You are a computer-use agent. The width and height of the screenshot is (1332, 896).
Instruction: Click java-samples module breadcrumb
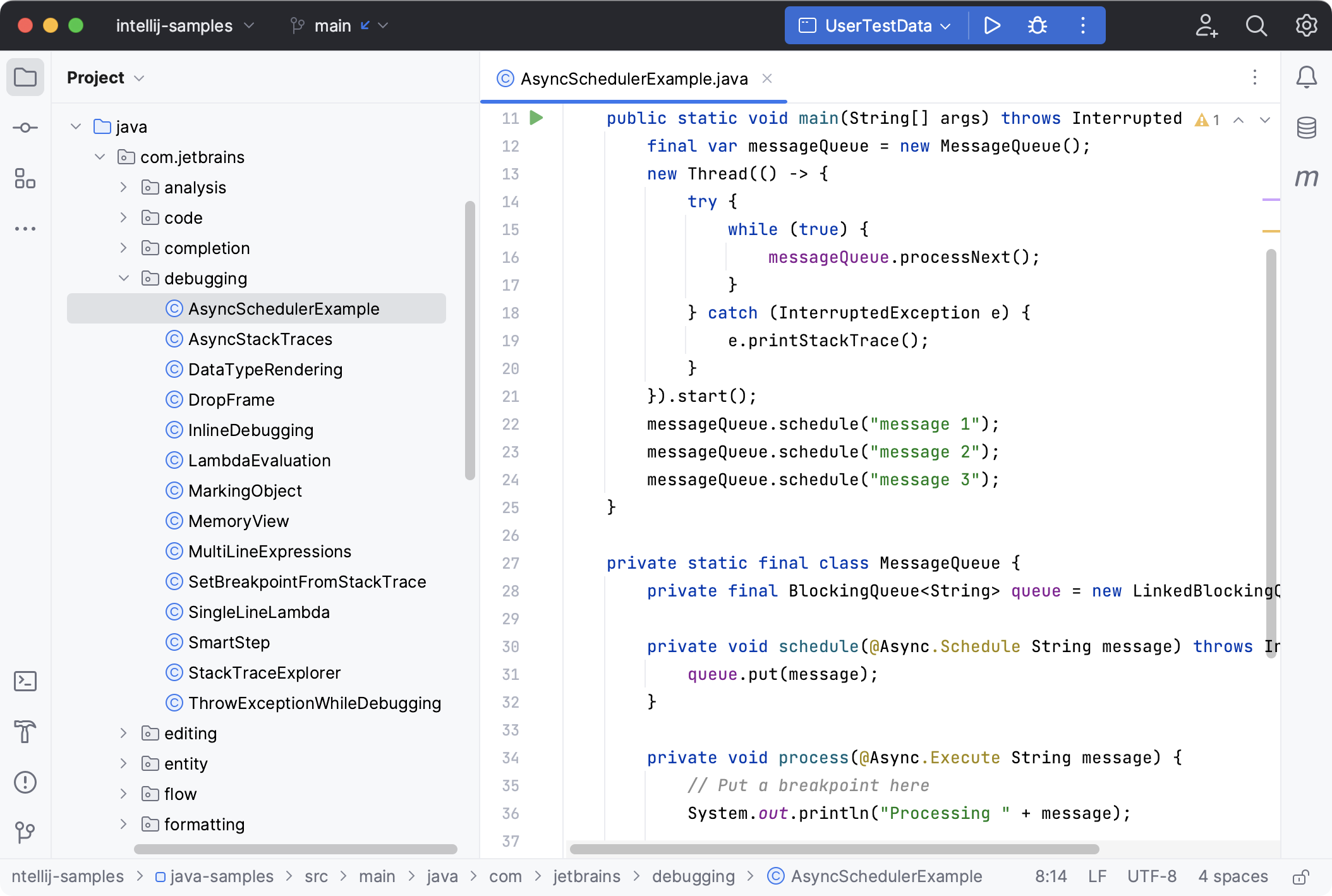tap(215, 876)
